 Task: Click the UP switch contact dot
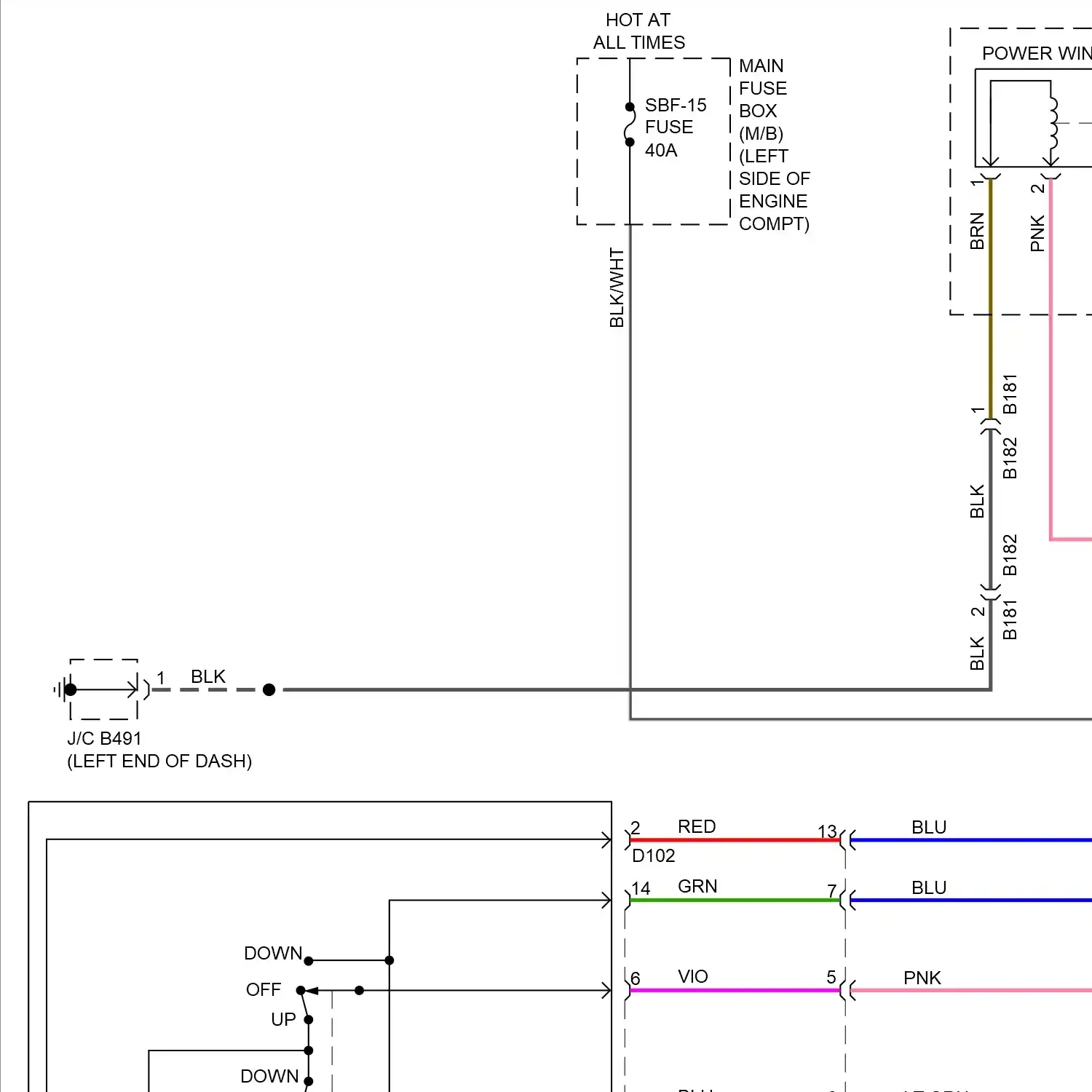(309, 1020)
